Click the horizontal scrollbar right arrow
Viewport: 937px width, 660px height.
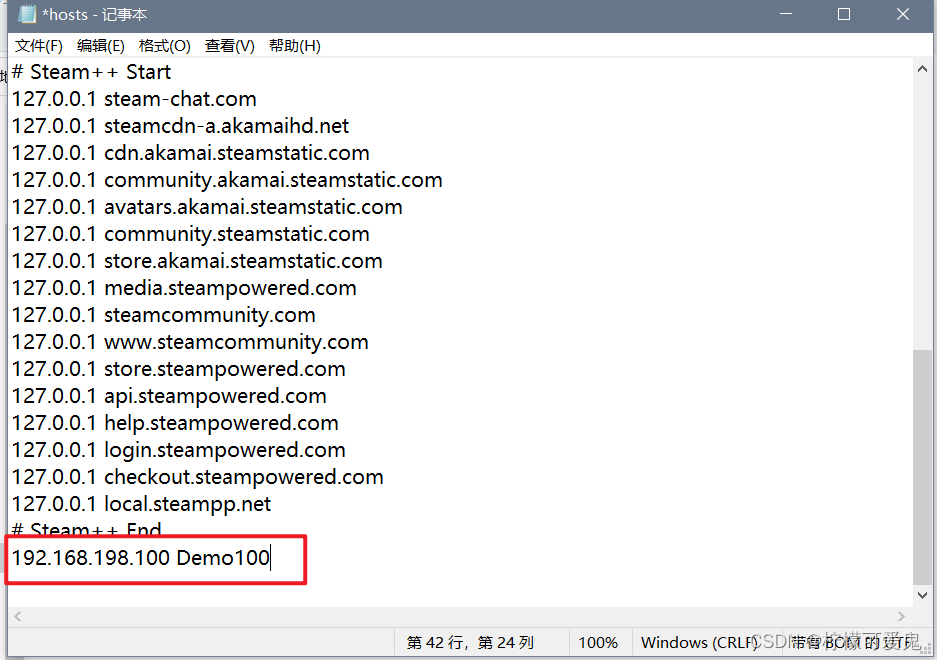901,616
